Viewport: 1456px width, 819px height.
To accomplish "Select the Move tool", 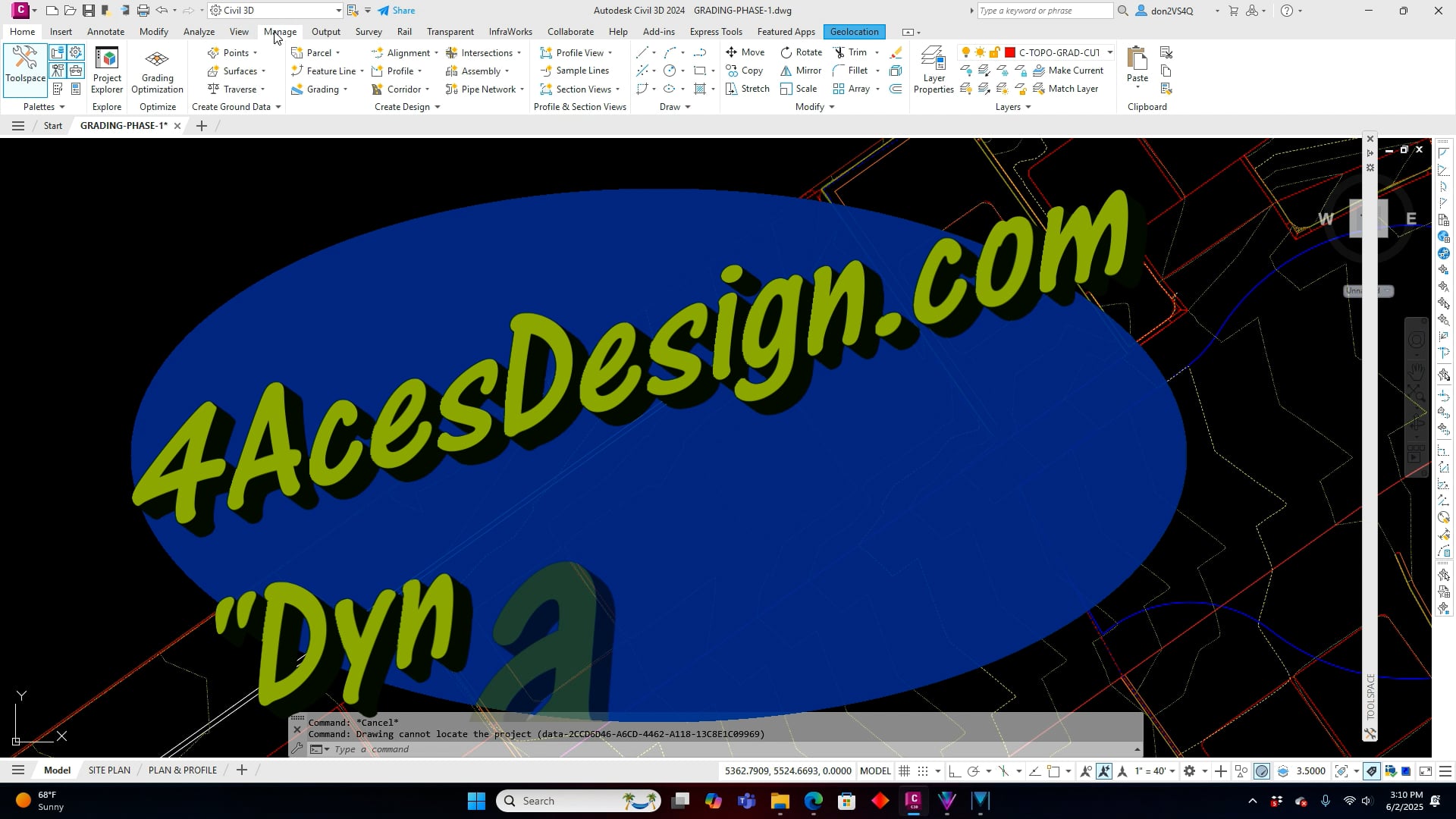I will tap(745, 52).
